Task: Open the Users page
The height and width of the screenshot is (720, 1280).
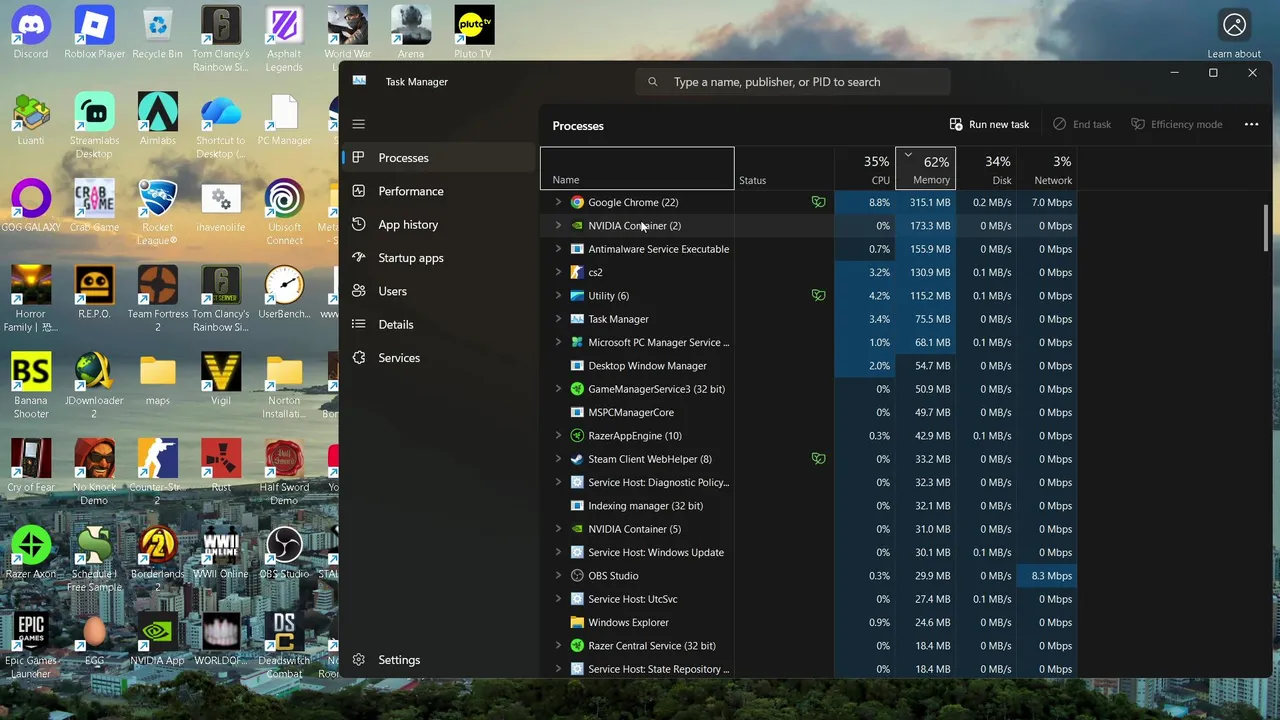Action: point(438,291)
